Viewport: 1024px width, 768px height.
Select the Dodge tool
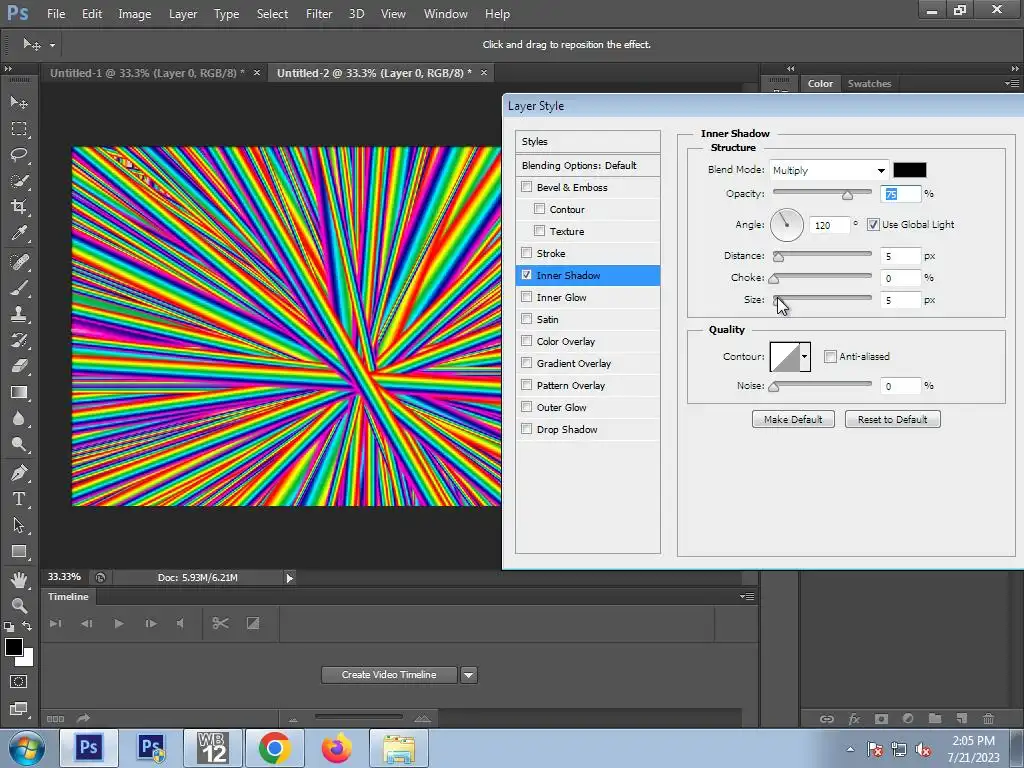(x=19, y=445)
